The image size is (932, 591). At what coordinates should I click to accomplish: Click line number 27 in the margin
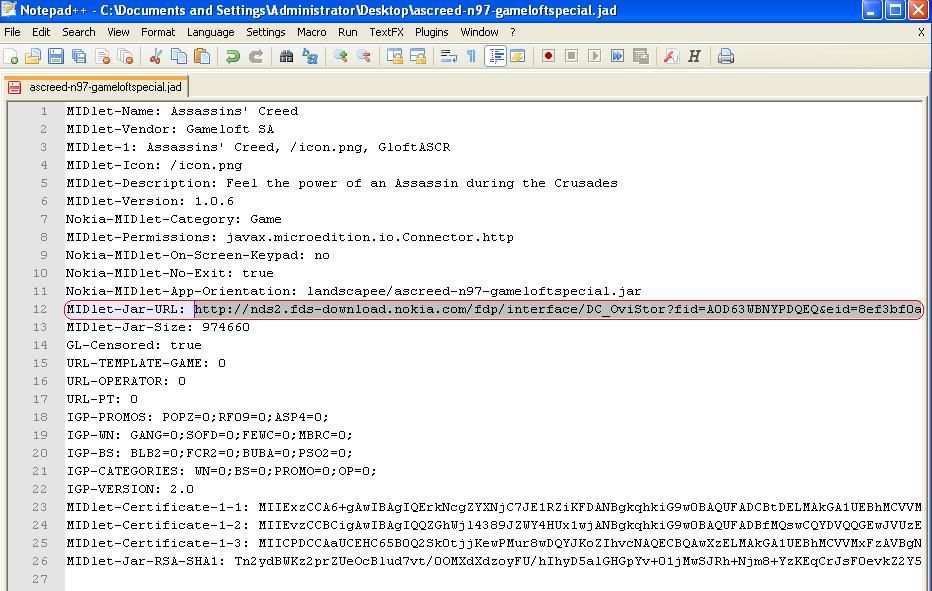[40, 579]
